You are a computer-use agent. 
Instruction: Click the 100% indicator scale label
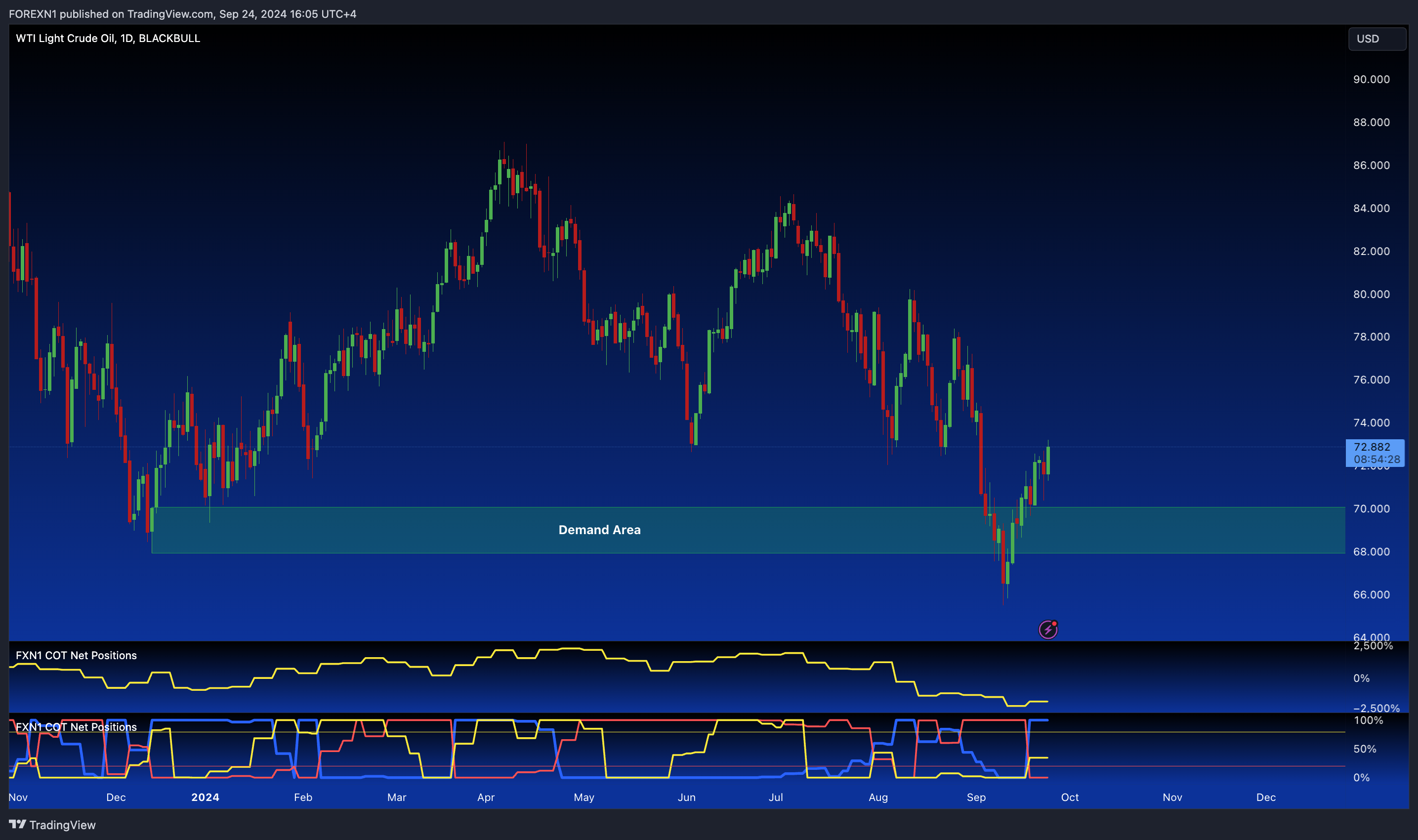coord(1368,720)
